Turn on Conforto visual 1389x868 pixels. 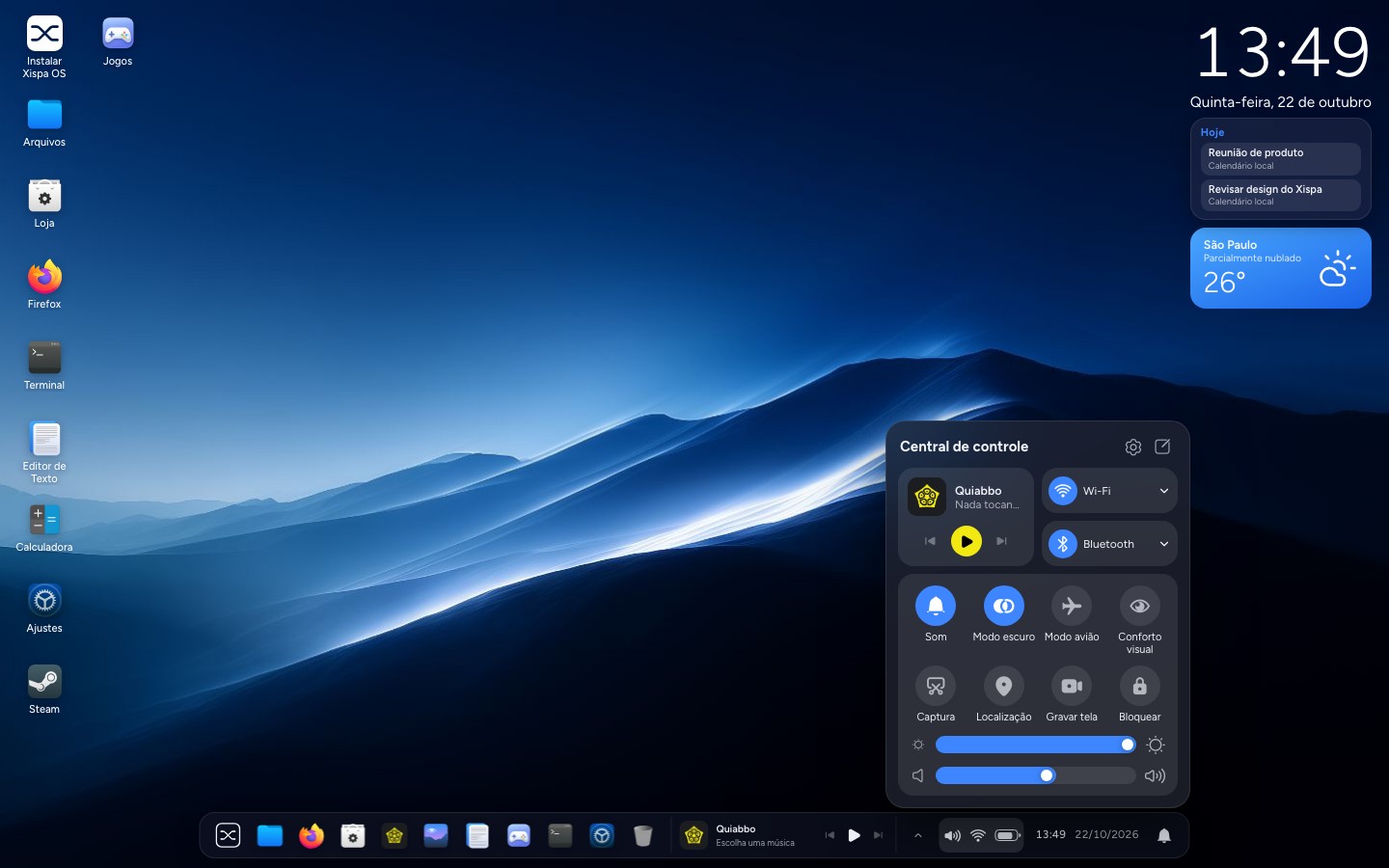(x=1139, y=606)
